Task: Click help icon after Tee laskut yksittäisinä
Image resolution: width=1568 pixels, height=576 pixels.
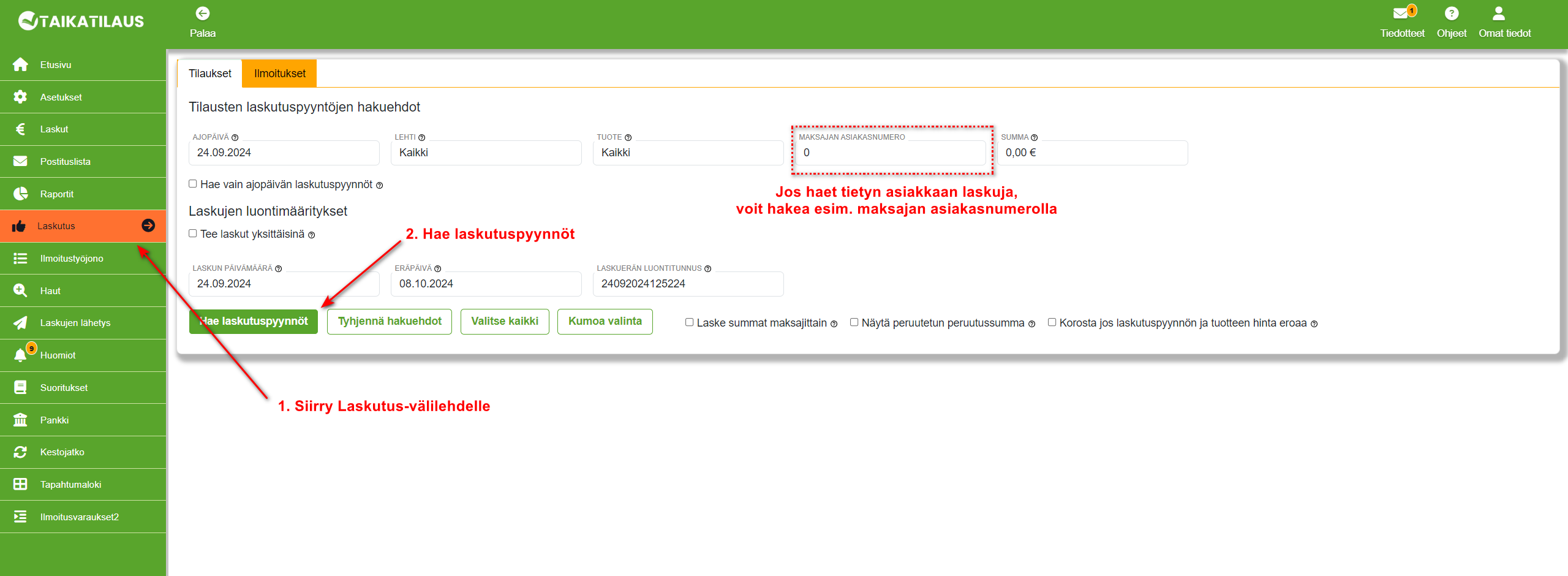Action: (x=312, y=235)
